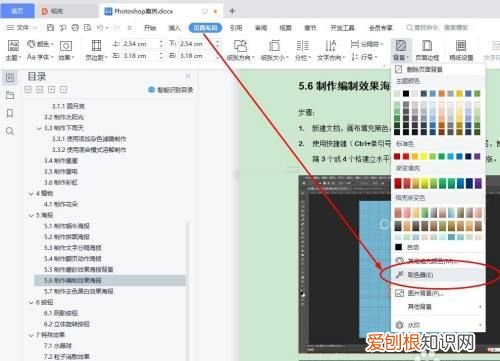Open the 效果 effects dropdown
Image resolution: width=500 pixels, height=361 pixels.
[x=66, y=50]
